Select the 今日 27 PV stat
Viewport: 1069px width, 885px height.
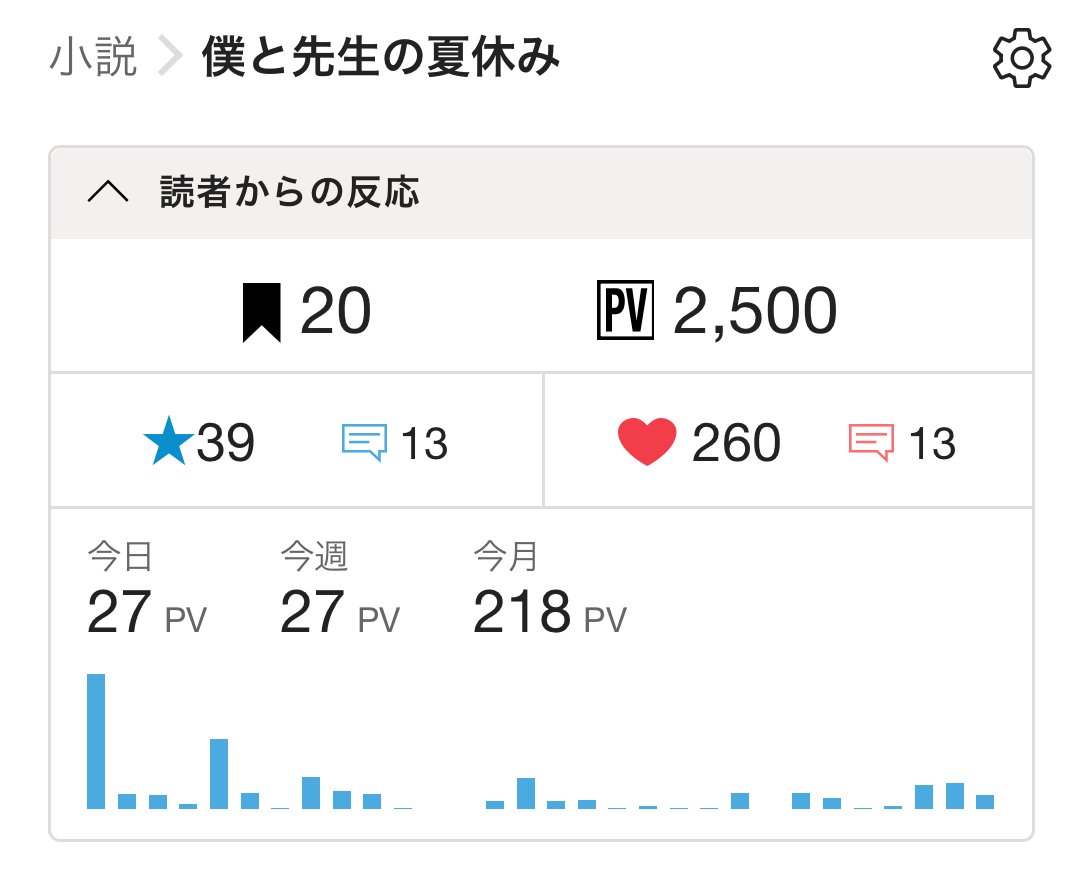[x=146, y=595]
